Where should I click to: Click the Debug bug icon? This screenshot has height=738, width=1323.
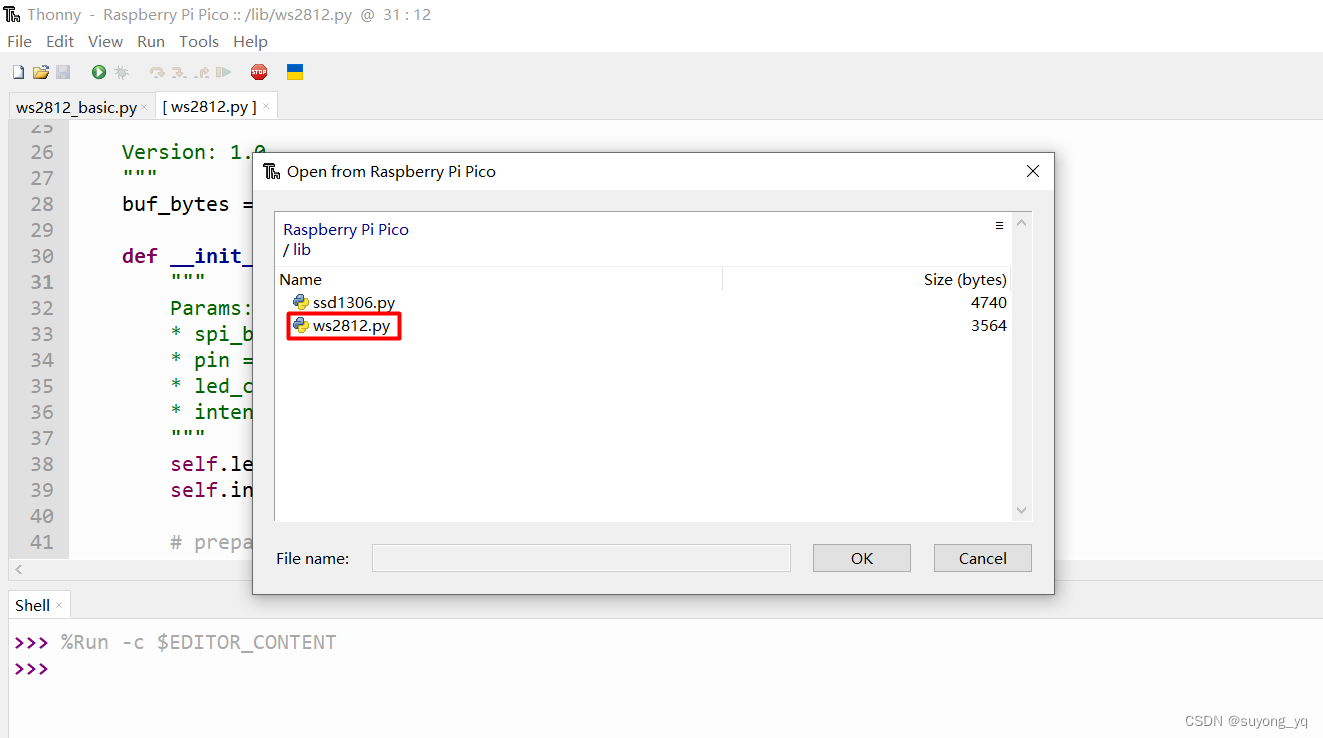coord(122,72)
